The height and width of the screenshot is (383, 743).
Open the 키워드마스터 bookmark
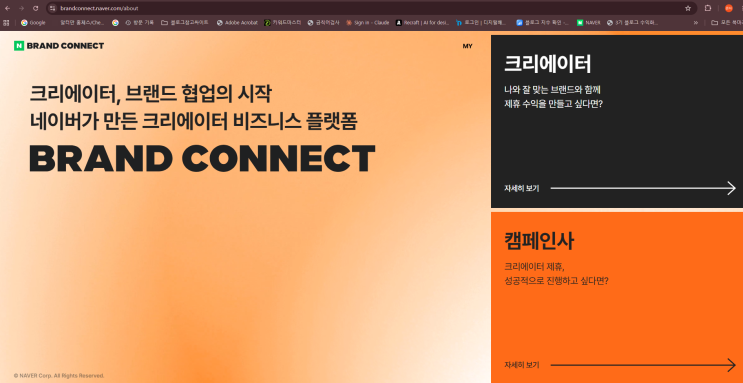click(282, 22)
